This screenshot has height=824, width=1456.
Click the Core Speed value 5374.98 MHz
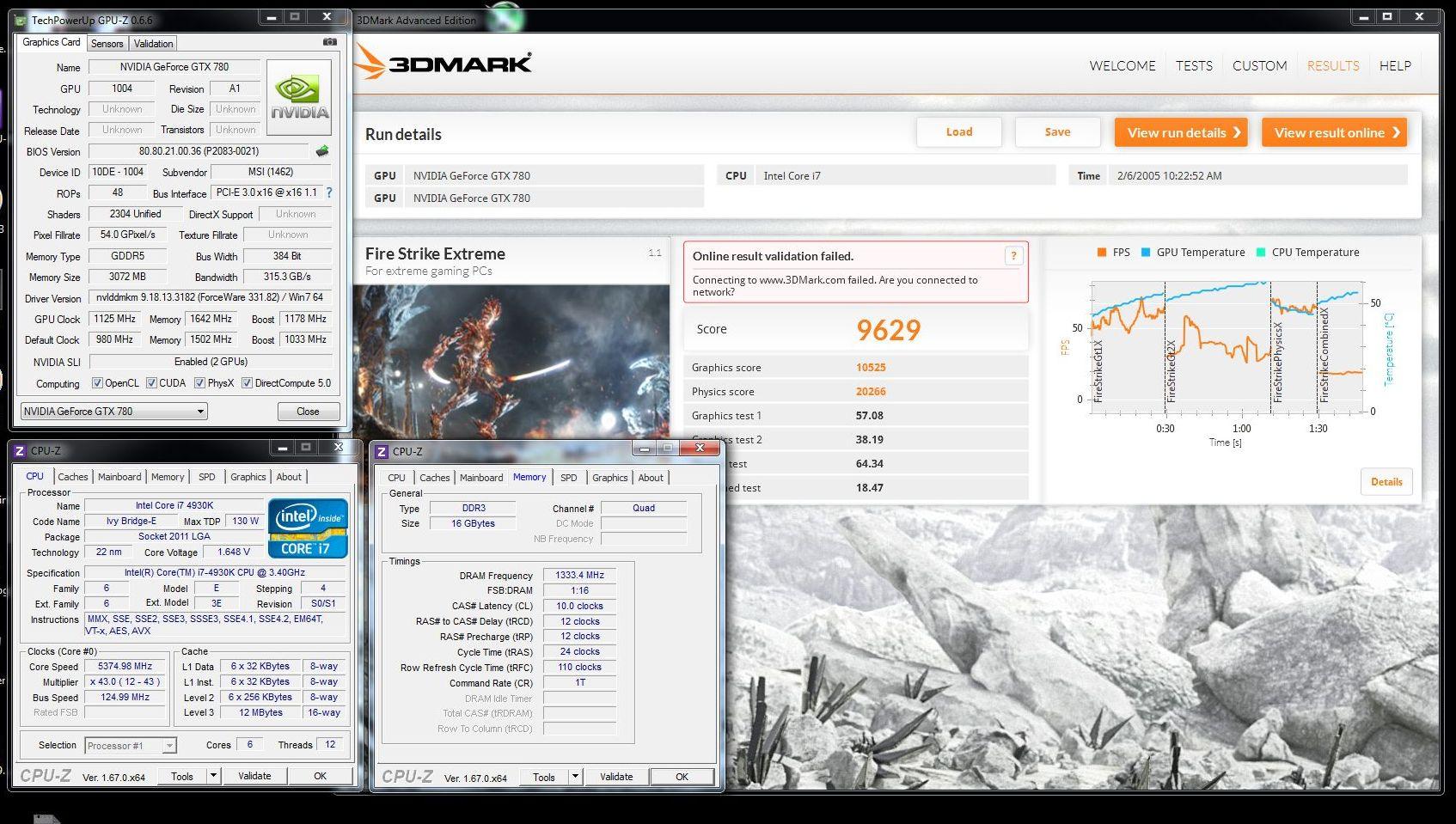[x=125, y=666]
